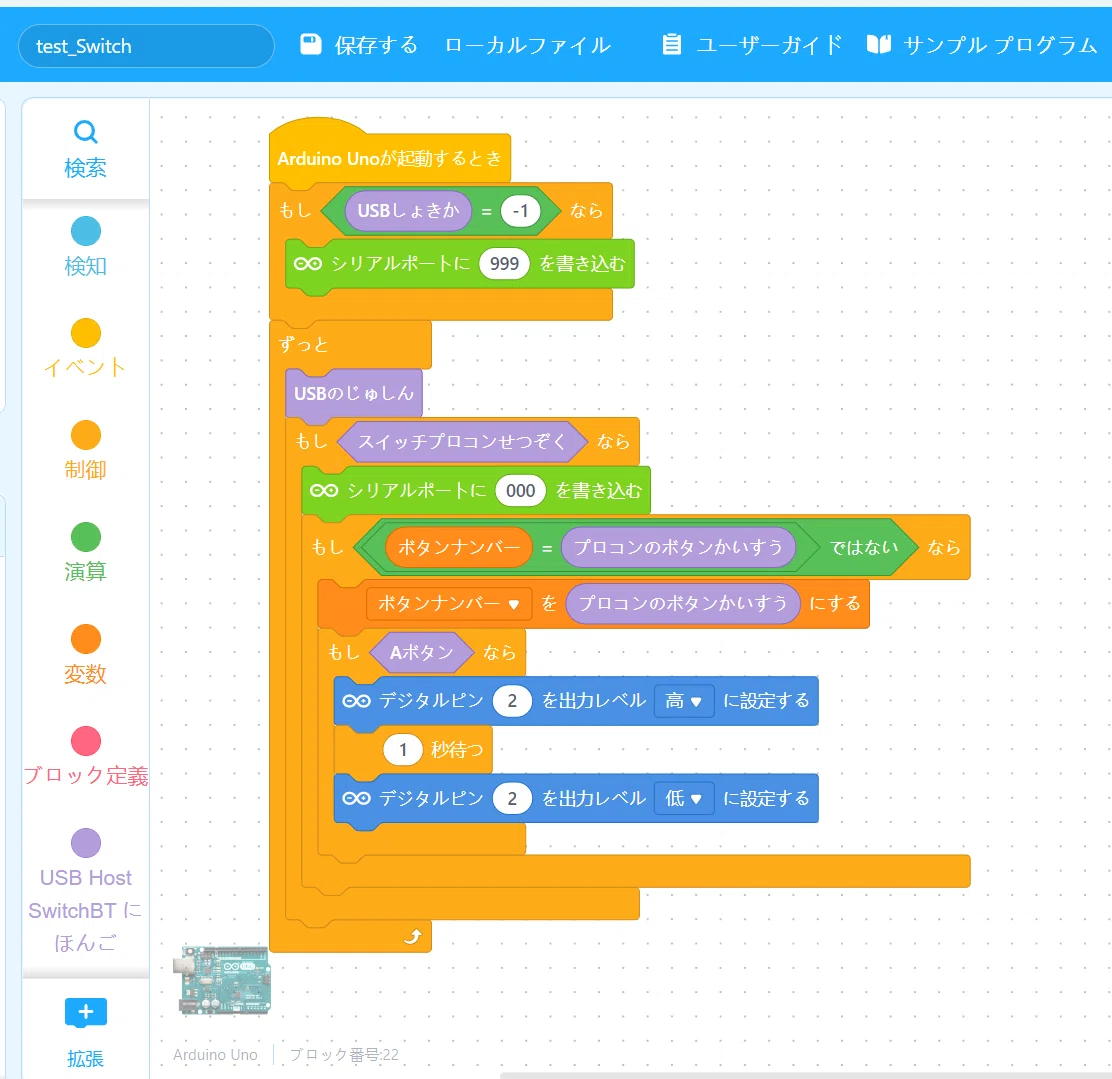Click the 保存する save button
This screenshot has width=1112, height=1079.
point(359,45)
